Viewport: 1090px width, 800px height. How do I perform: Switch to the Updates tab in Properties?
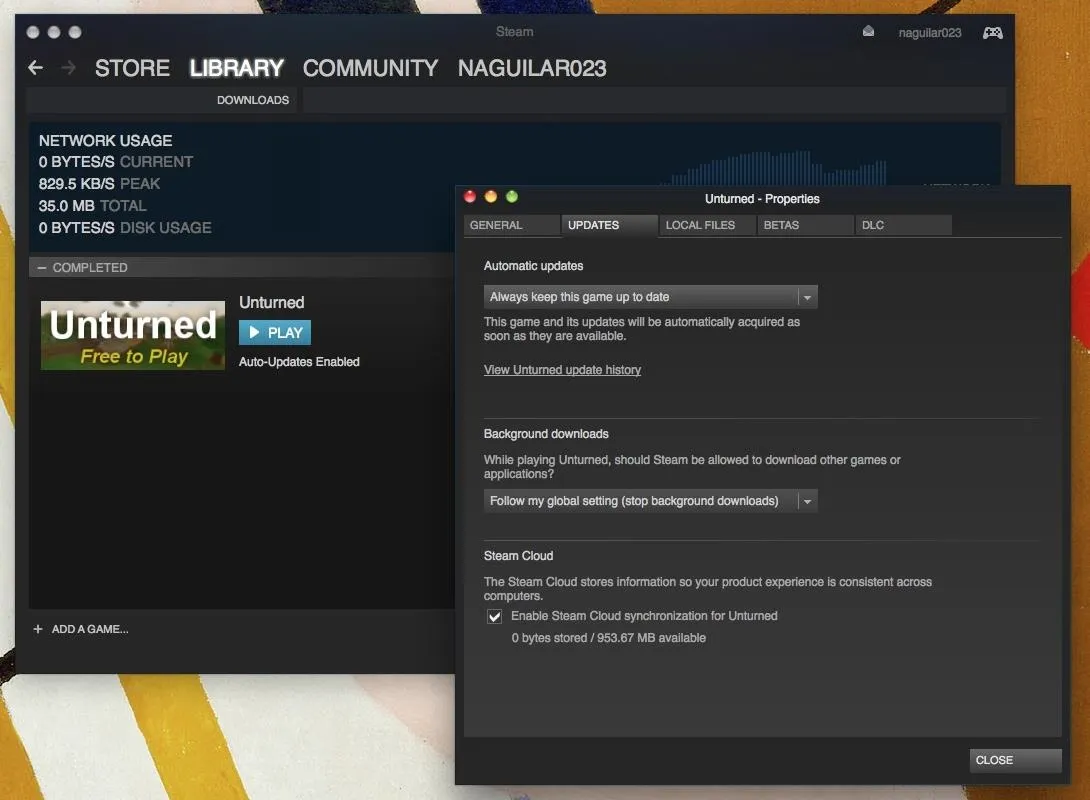pos(610,225)
